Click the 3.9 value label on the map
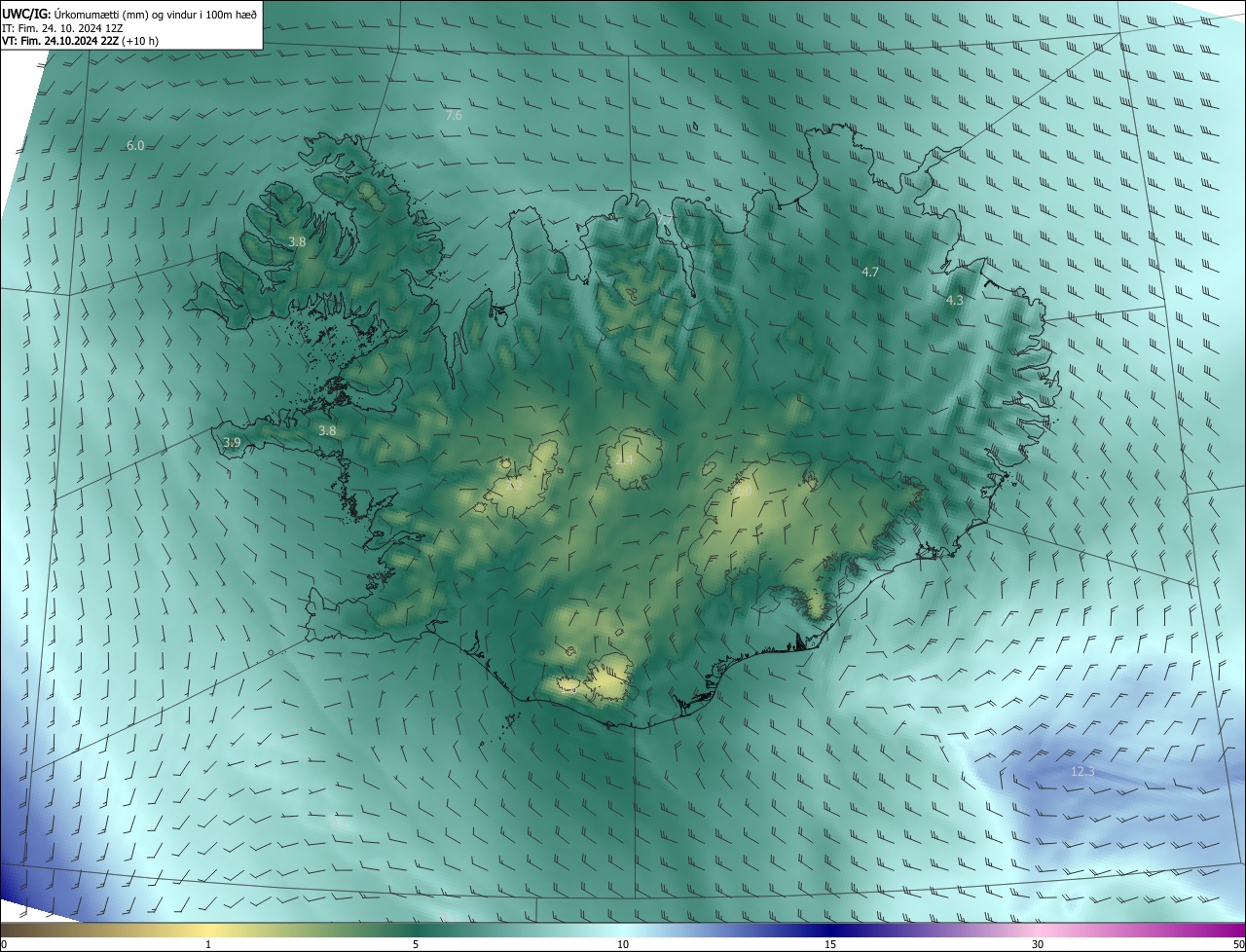 pos(232,443)
